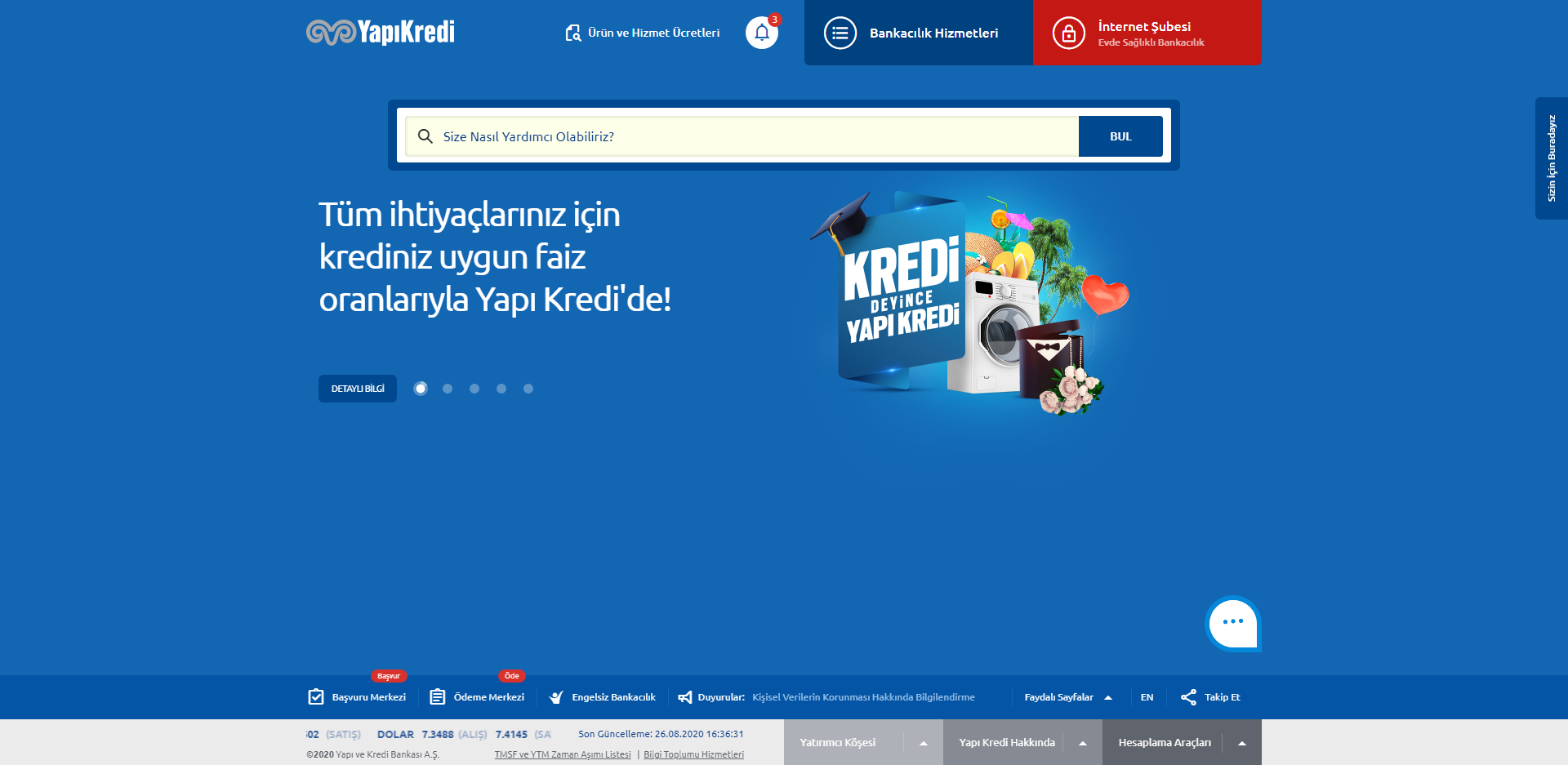Click the Bankacılık Hizmetleri list icon

tap(840, 33)
